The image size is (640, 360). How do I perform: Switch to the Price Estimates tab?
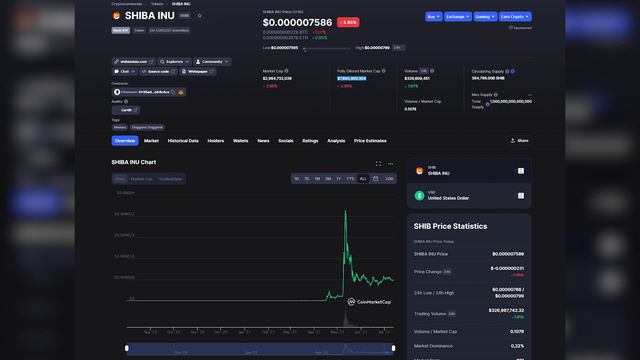click(x=370, y=141)
